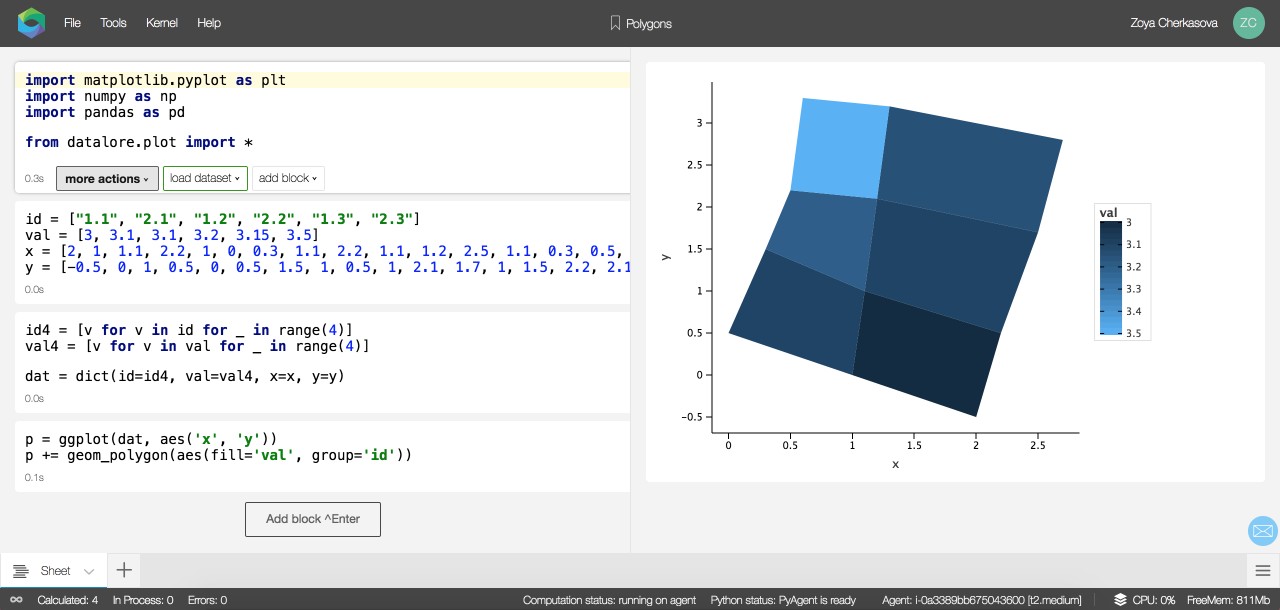
Task: Click the Errors: 0 status entry
Action: 208,600
